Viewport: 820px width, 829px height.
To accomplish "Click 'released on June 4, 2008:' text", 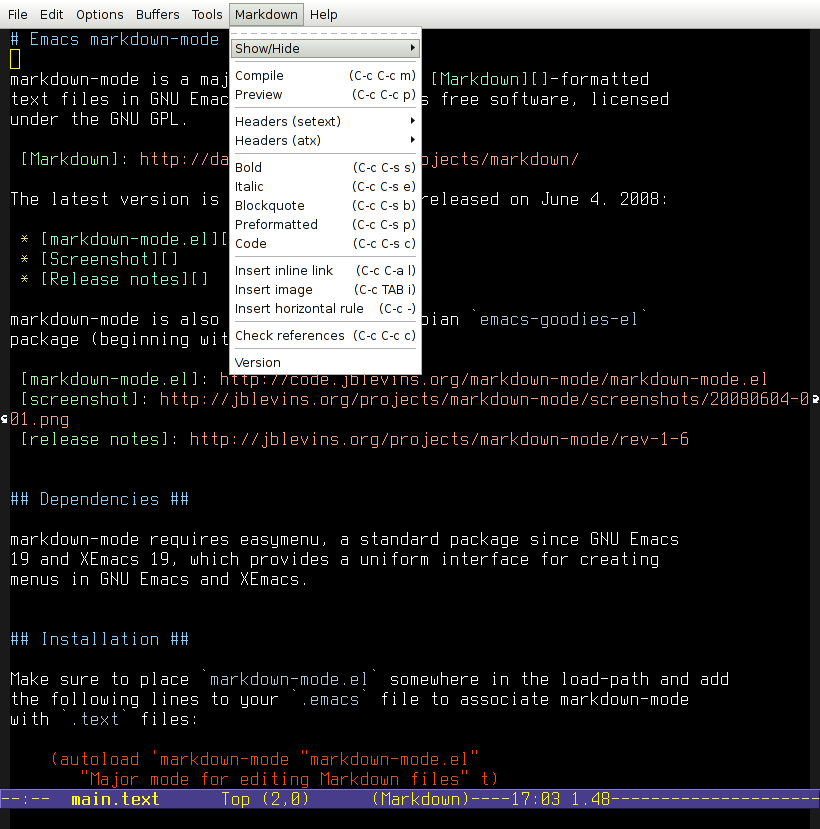I will click(x=544, y=199).
